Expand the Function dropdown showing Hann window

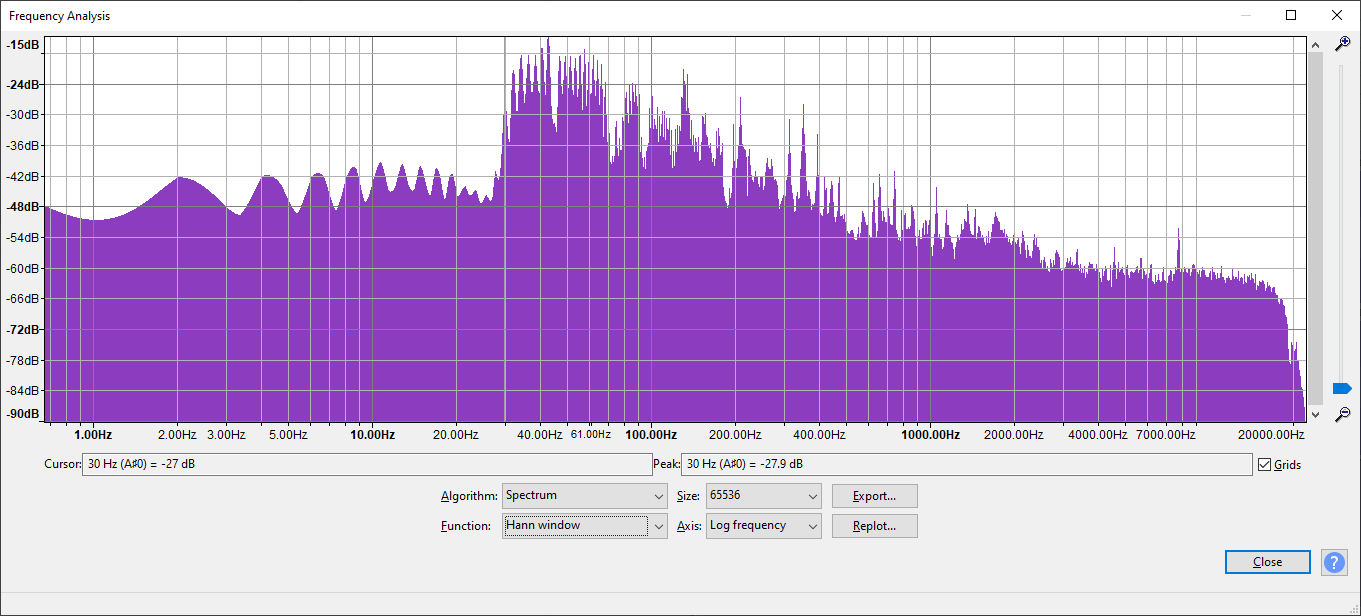point(584,526)
